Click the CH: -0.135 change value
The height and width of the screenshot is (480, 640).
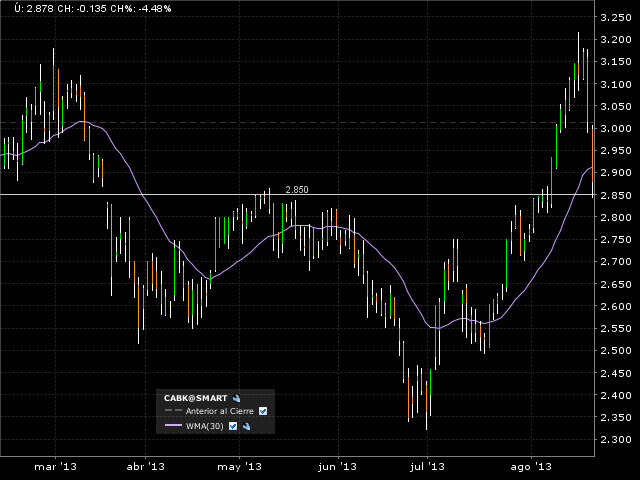coord(82,9)
